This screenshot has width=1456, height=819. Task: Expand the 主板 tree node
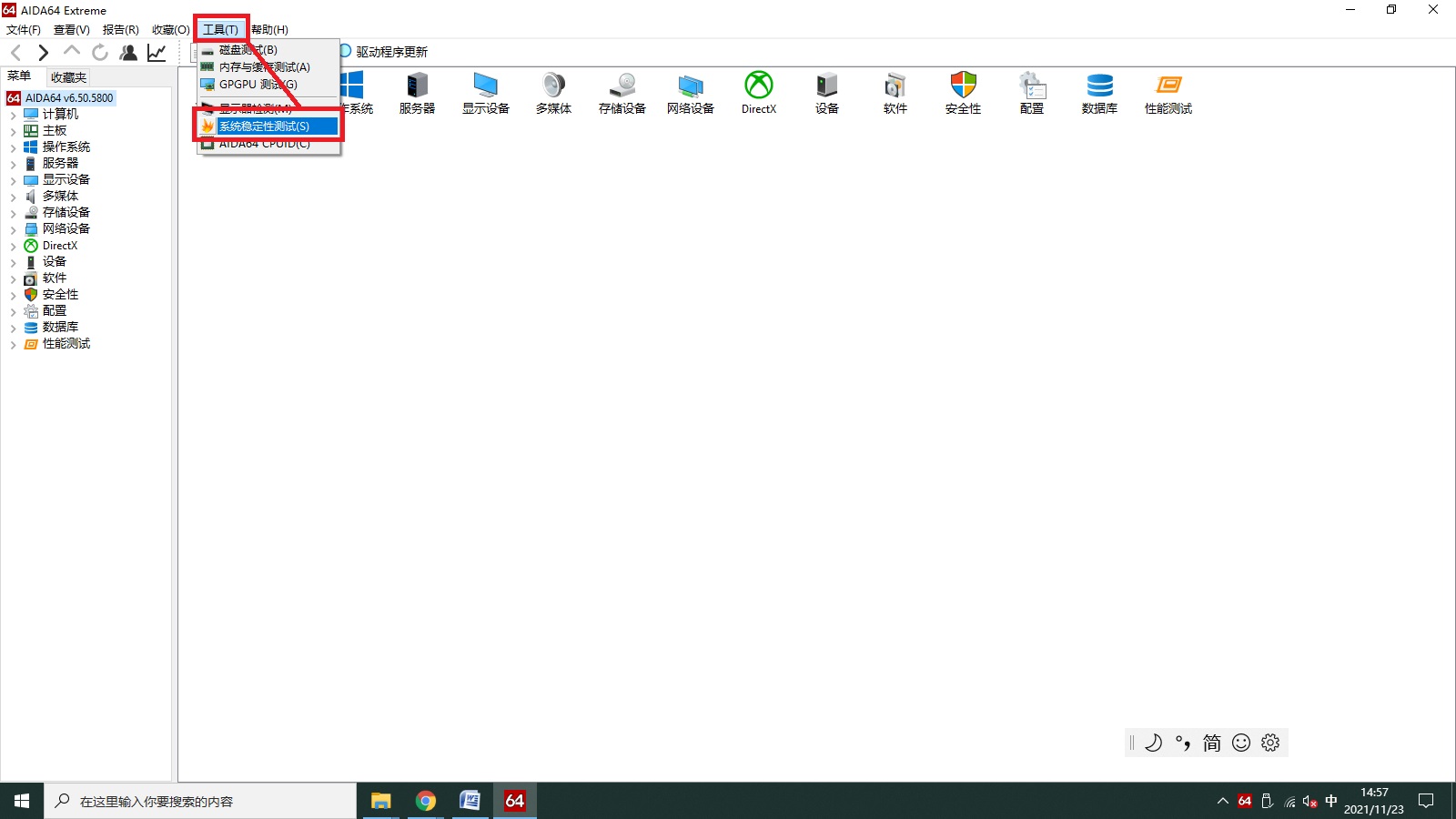(13, 131)
